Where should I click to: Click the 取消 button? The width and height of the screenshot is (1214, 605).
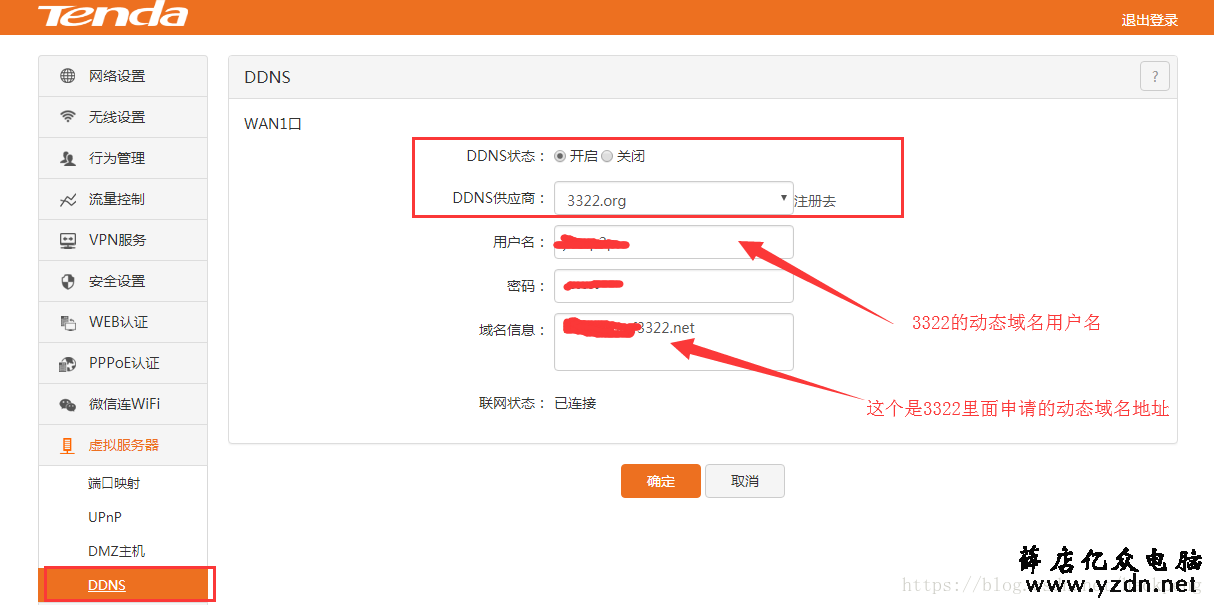[x=745, y=481]
